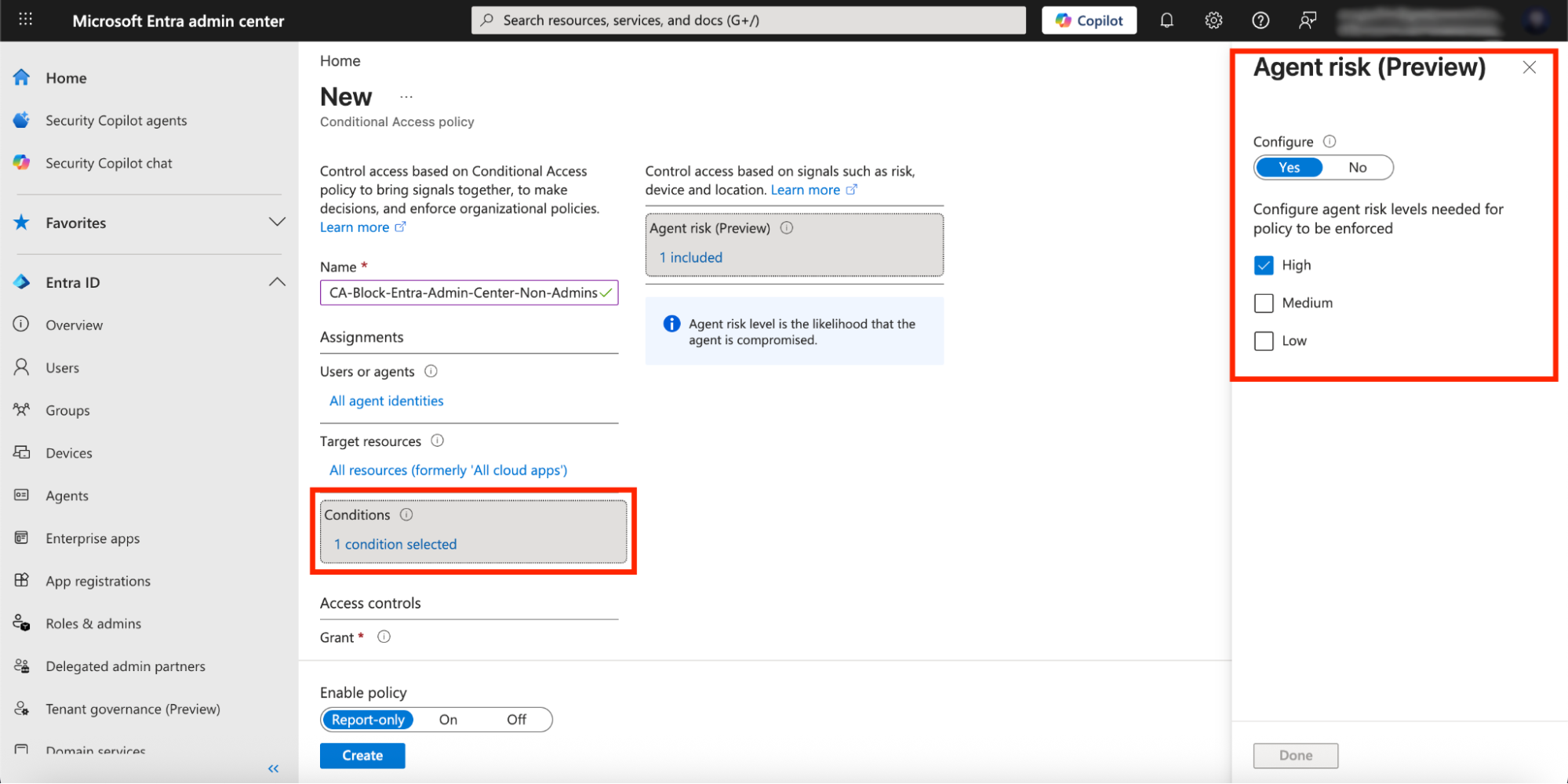Screen dimensions: 1568x784
Task: Collapse the Entra ID section chevron
Action: pyautogui.click(x=277, y=282)
